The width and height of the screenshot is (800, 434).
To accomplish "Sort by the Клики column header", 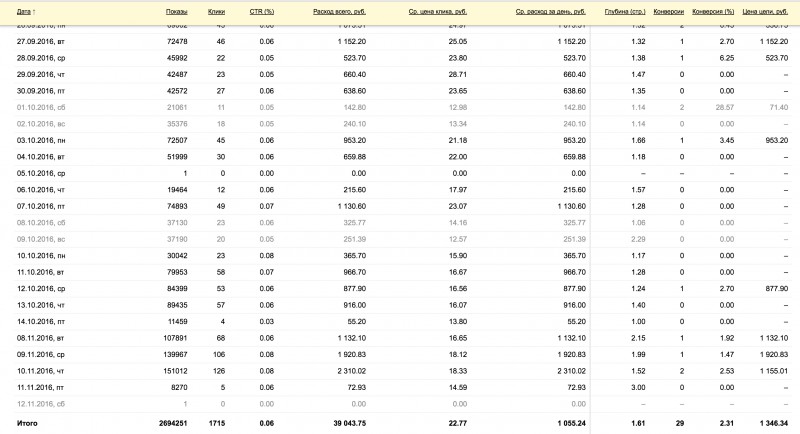I will pyautogui.click(x=218, y=9).
